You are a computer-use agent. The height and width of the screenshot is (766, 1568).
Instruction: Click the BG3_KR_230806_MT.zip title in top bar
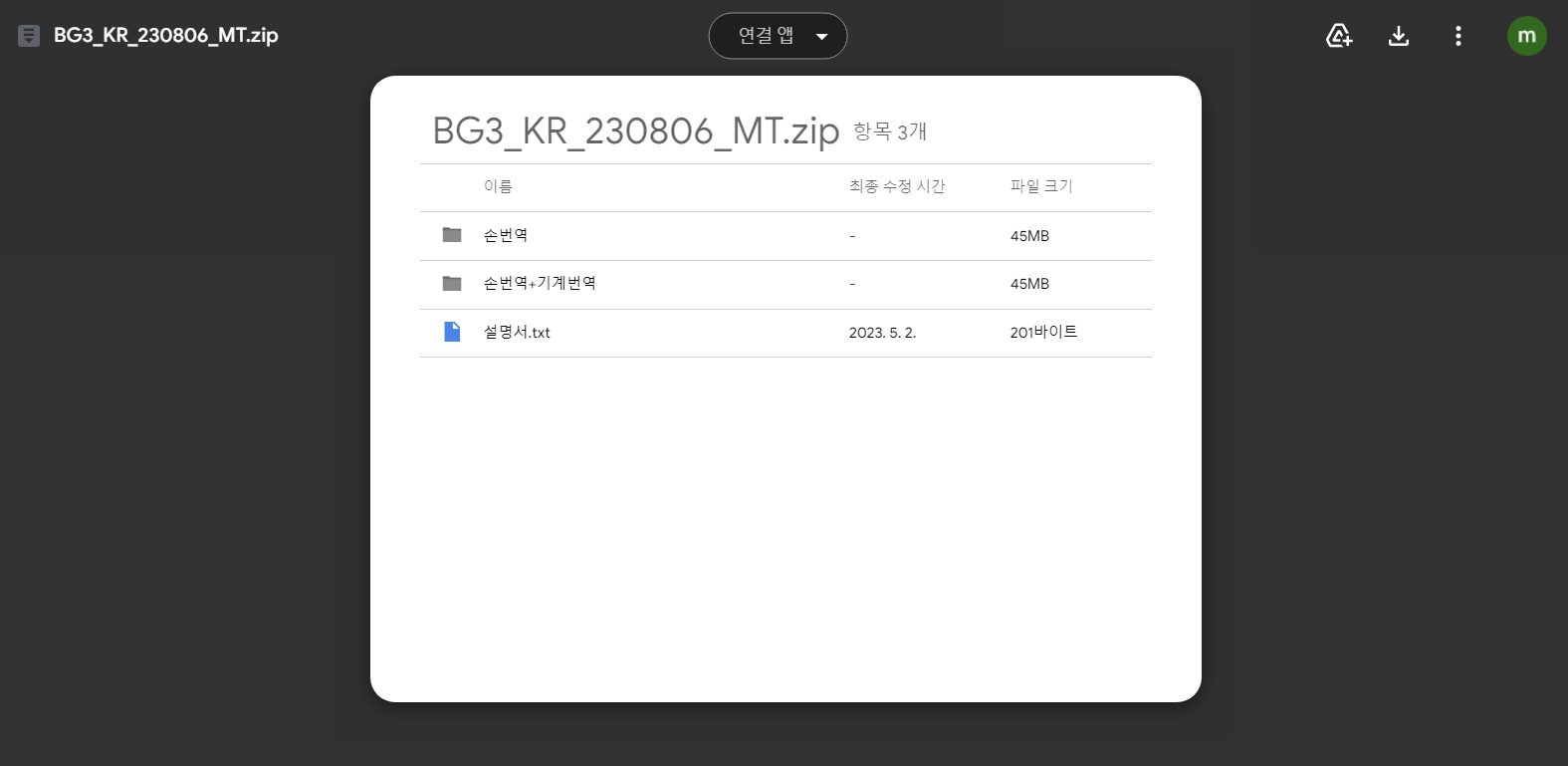tap(166, 36)
